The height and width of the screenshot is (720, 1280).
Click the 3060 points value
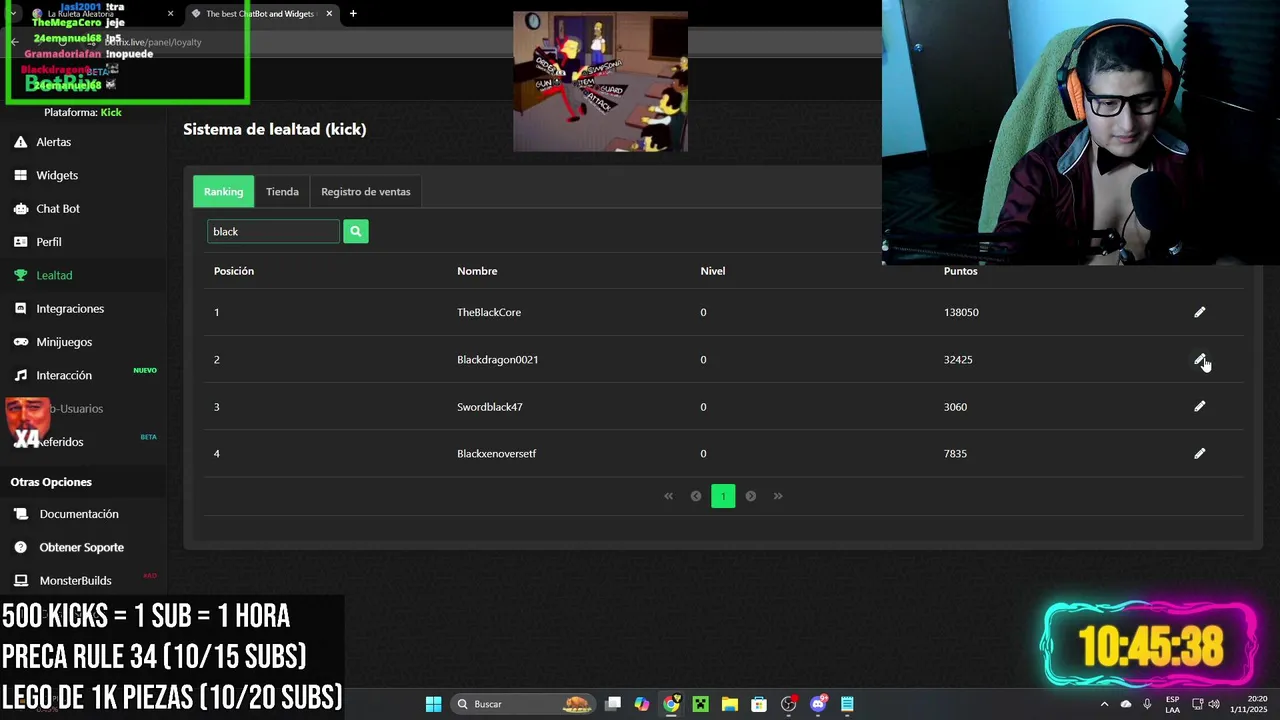point(955,406)
